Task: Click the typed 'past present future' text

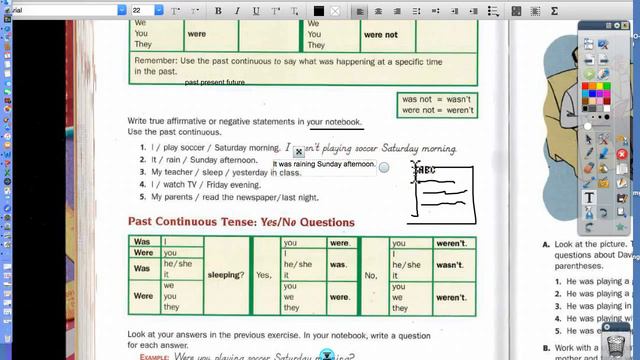Action: tap(215, 82)
